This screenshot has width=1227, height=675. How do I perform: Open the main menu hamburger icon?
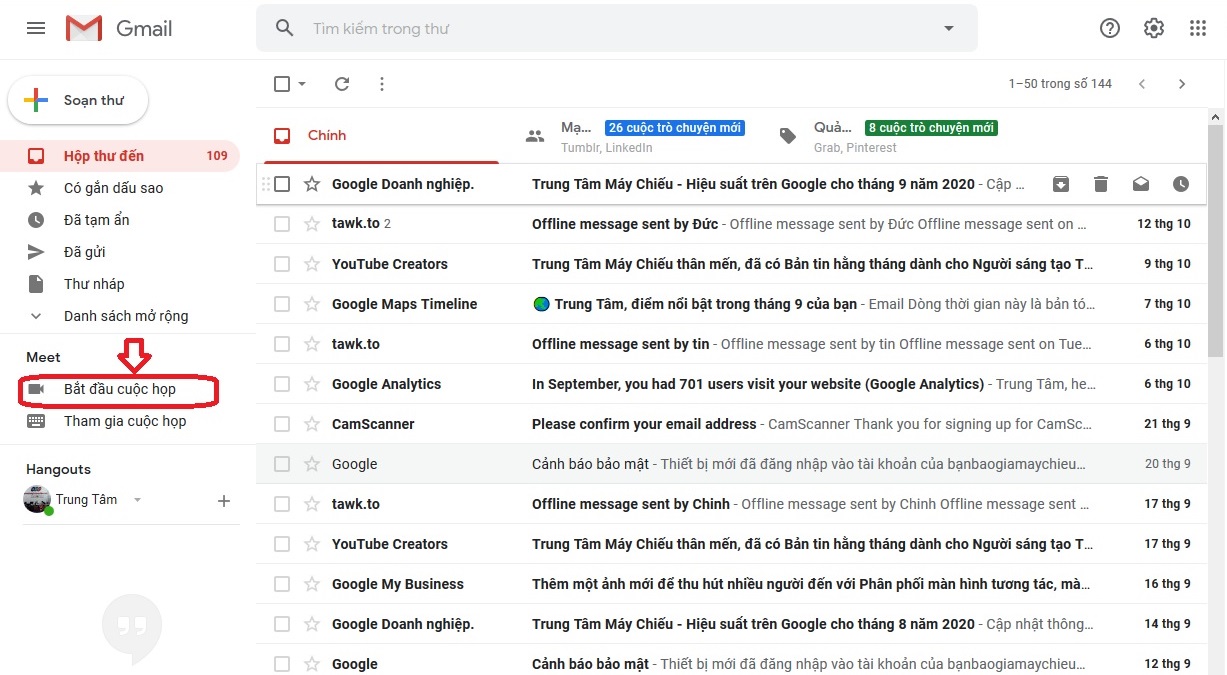pyautogui.click(x=36, y=28)
